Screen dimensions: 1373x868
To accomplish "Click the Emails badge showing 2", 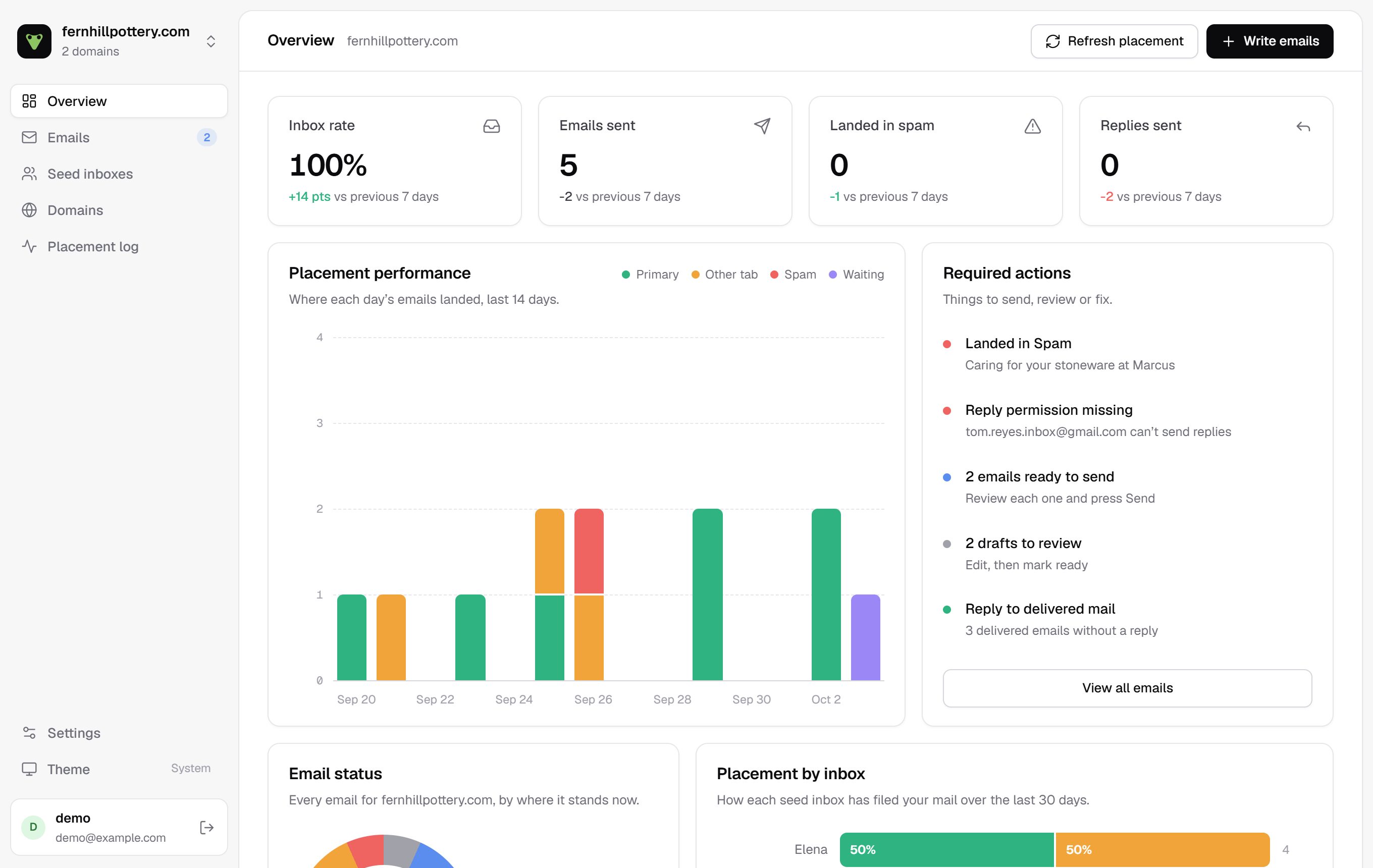I will click(x=206, y=137).
